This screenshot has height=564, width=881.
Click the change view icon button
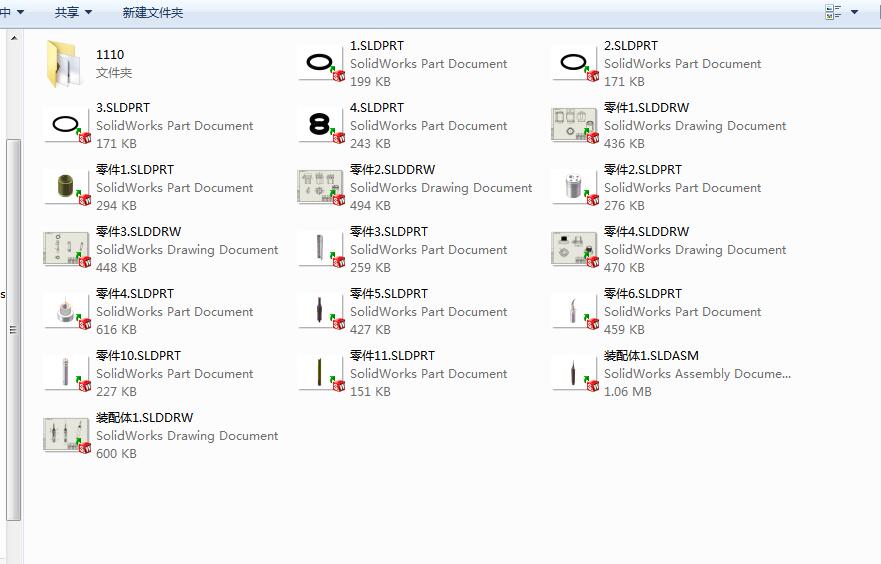(833, 13)
